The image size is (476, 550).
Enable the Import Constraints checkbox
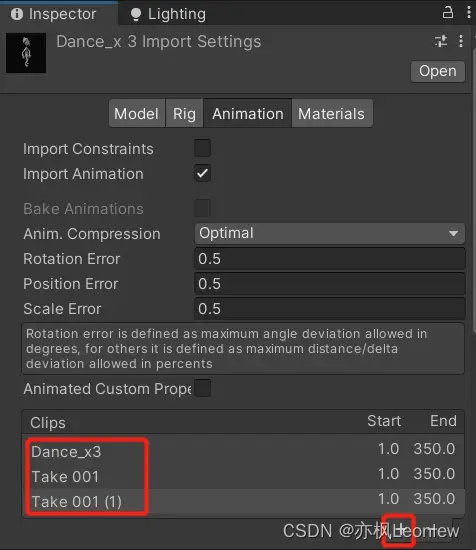(202, 148)
